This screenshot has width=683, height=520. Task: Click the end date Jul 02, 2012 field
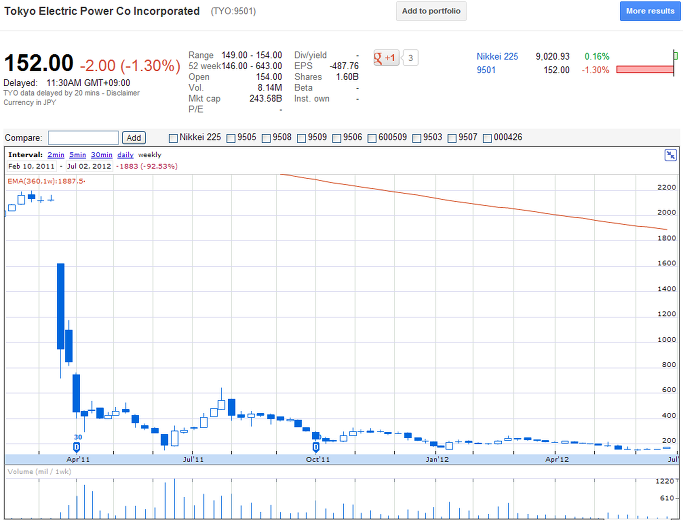pyautogui.click(x=89, y=166)
